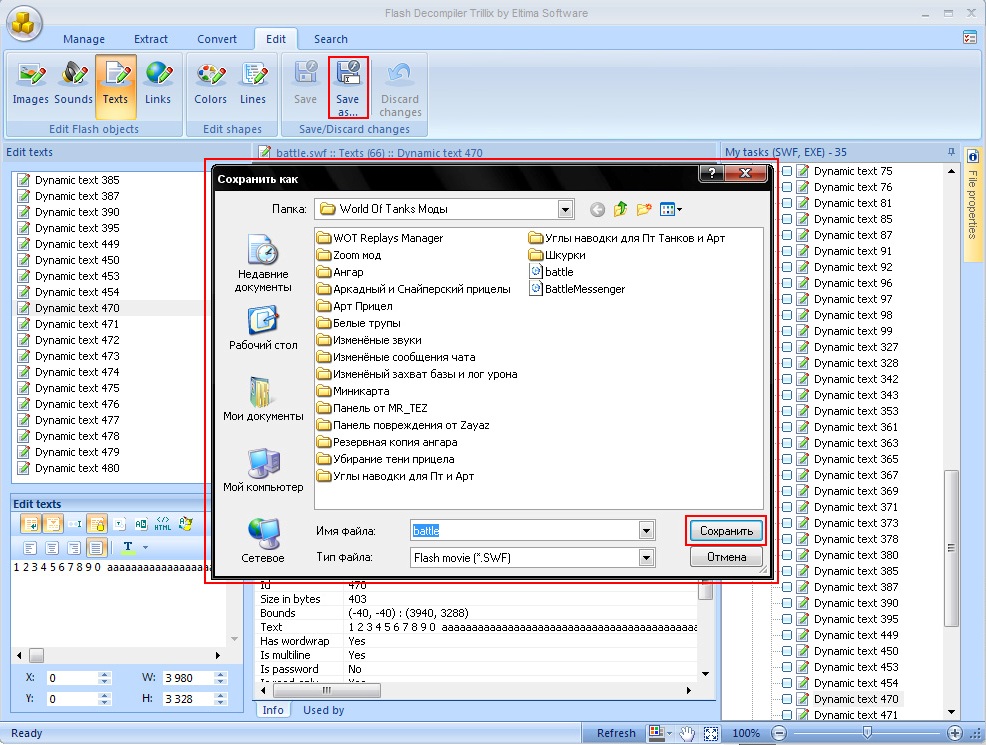
Task: Check the Dynamic text 81 checkbox
Action: tap(787, 203)
